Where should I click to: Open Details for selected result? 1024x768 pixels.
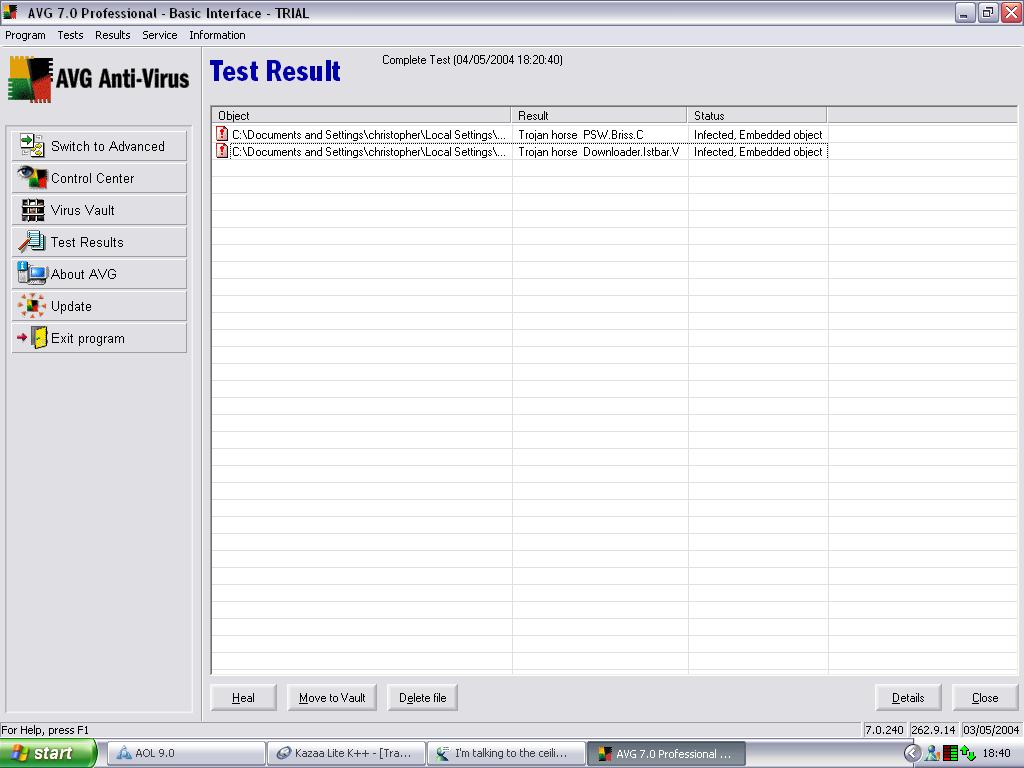pos(908,697)
